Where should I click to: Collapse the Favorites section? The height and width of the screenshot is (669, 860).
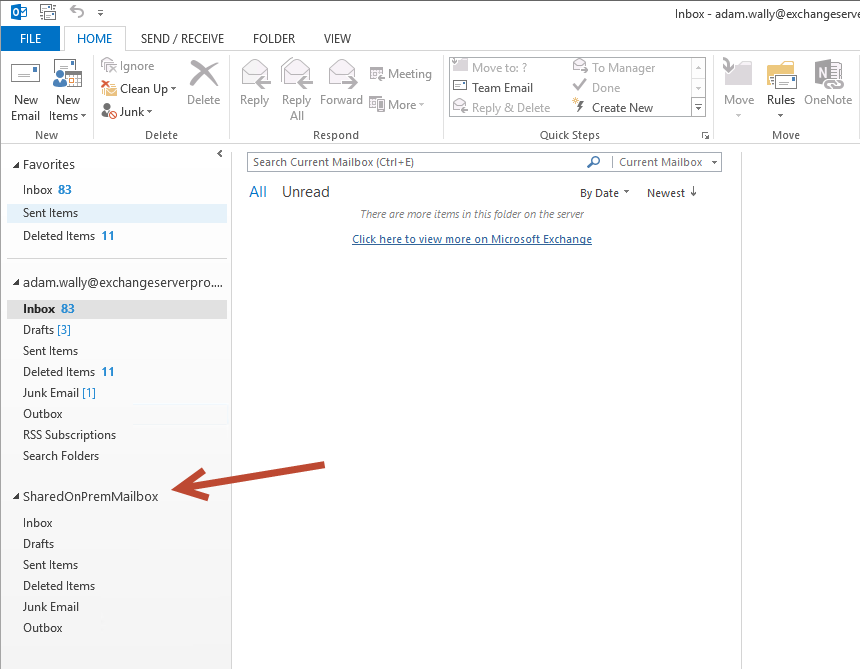pyautogui.click(x=16, y=165)
